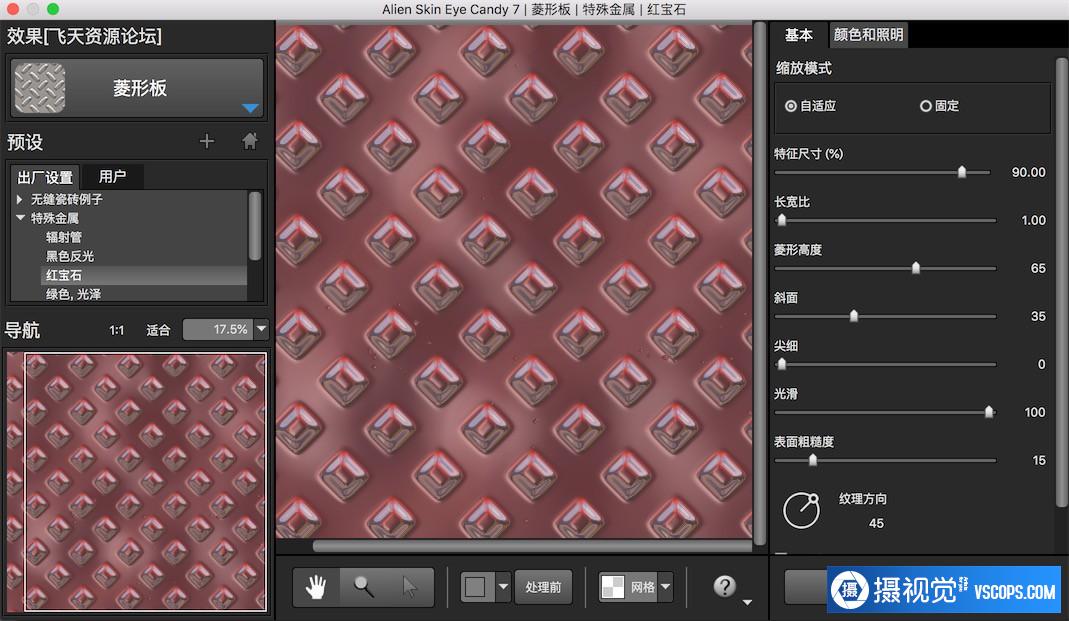Click the 表面粗糙度 value 15
Screen dimensions: 1069x621
1038,460
